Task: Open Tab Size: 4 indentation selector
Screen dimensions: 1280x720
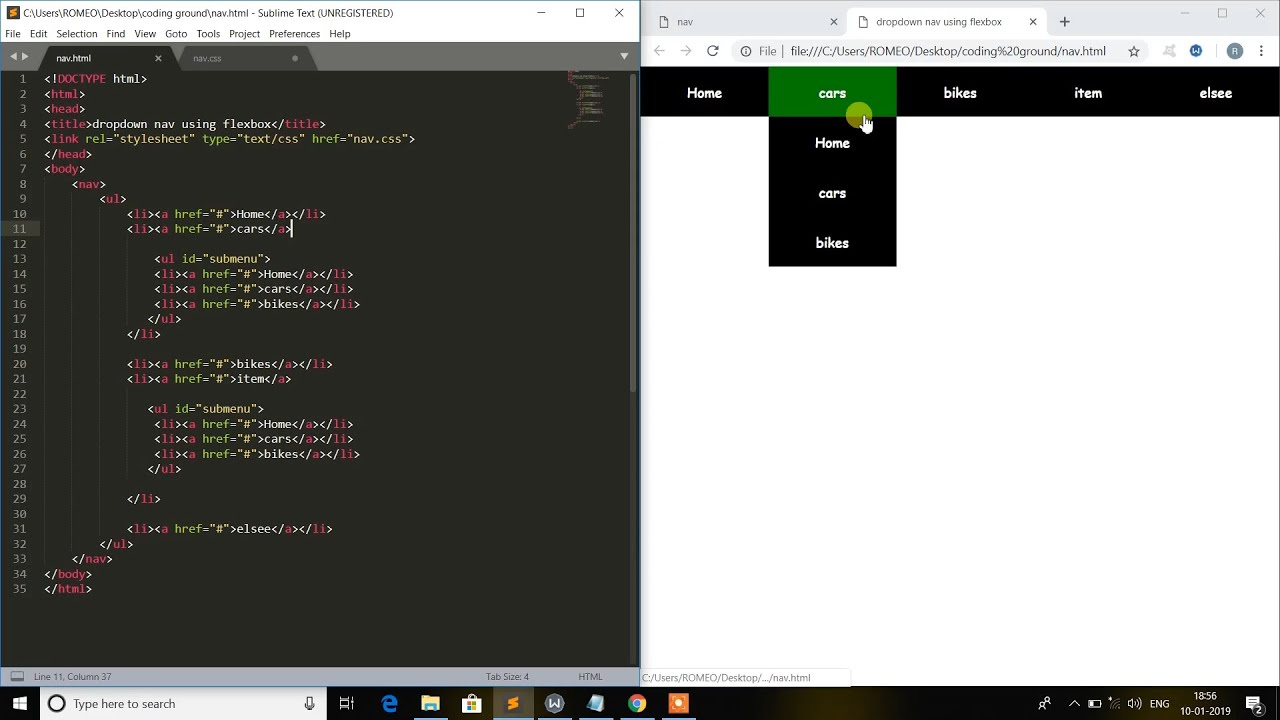Action: pyautogui.click(x=507, y=677)
